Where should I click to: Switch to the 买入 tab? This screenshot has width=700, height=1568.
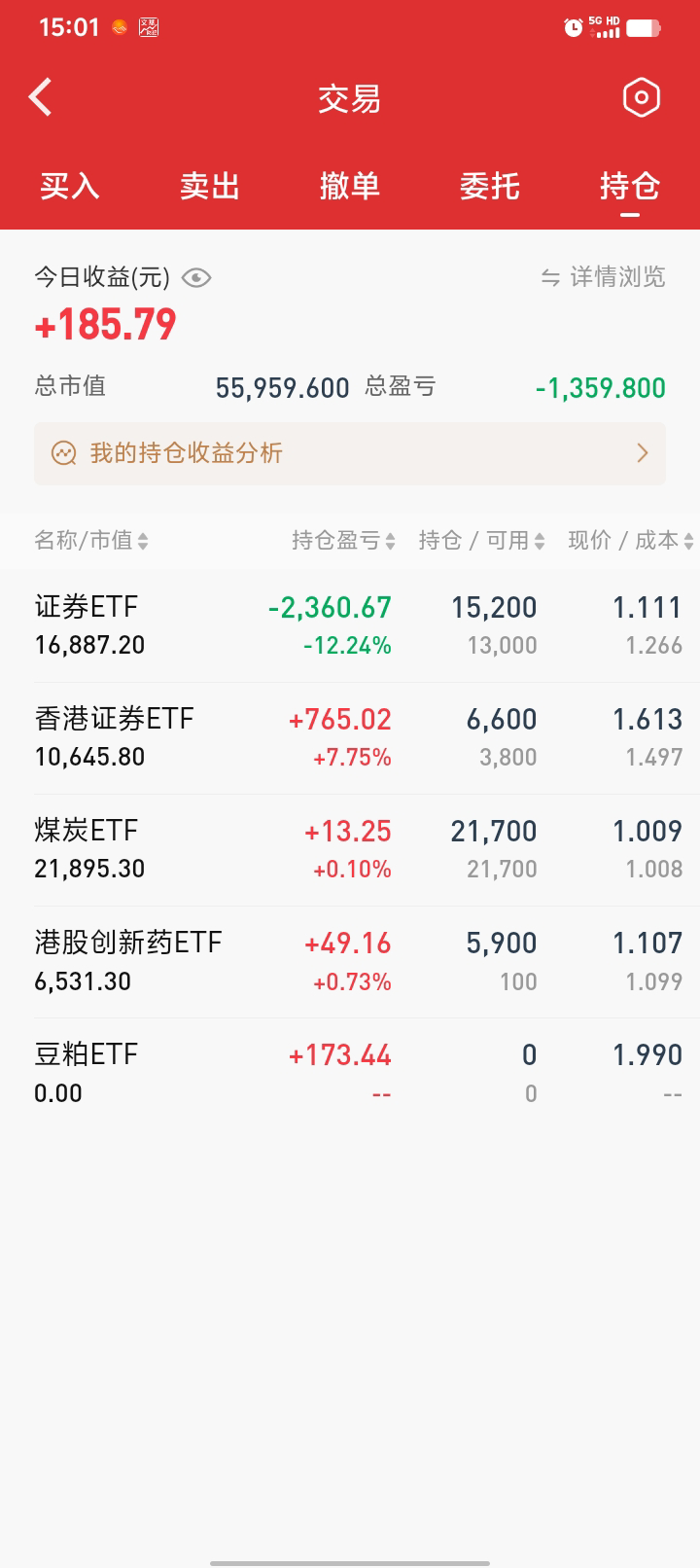[70, 186]
